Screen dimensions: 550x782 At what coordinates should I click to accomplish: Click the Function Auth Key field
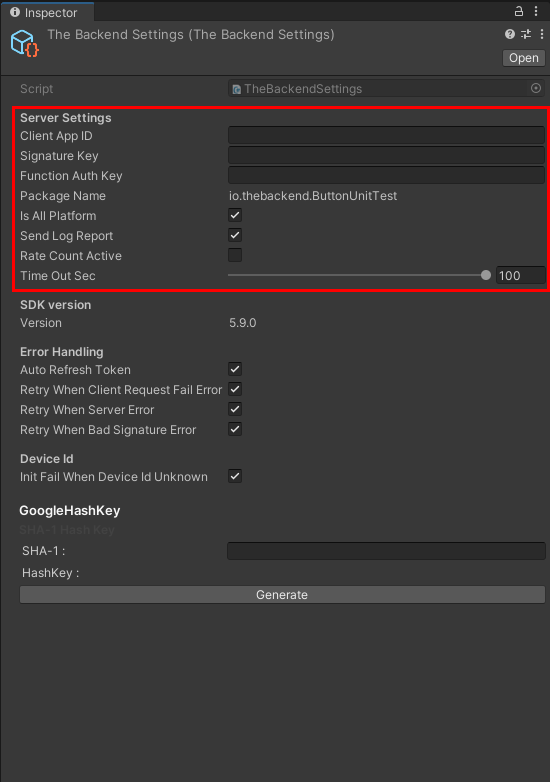pyautogui.click(x=386, y=175)
